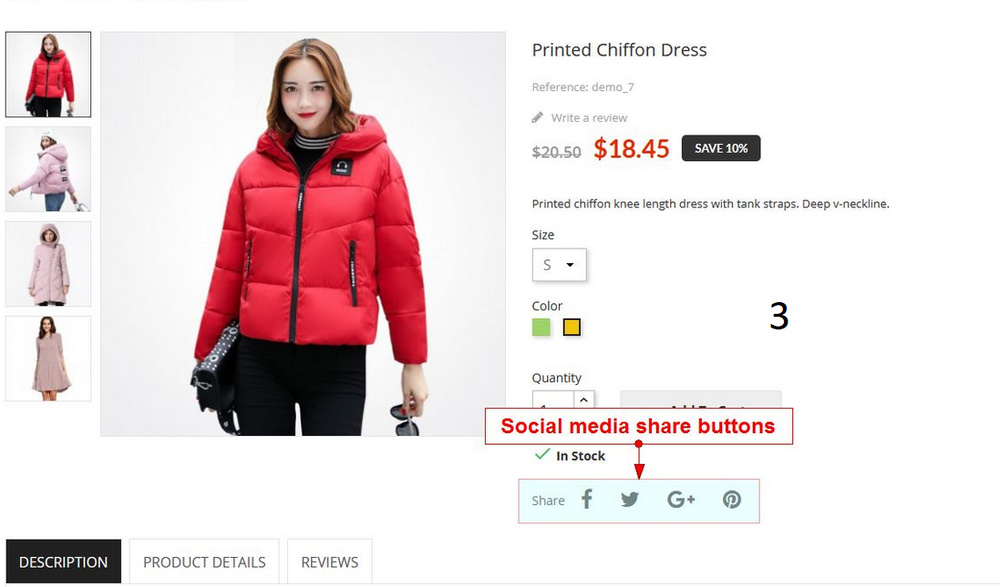Open the Write a review link
This screenshot has width=1000, height=587.
coord(589,117)
